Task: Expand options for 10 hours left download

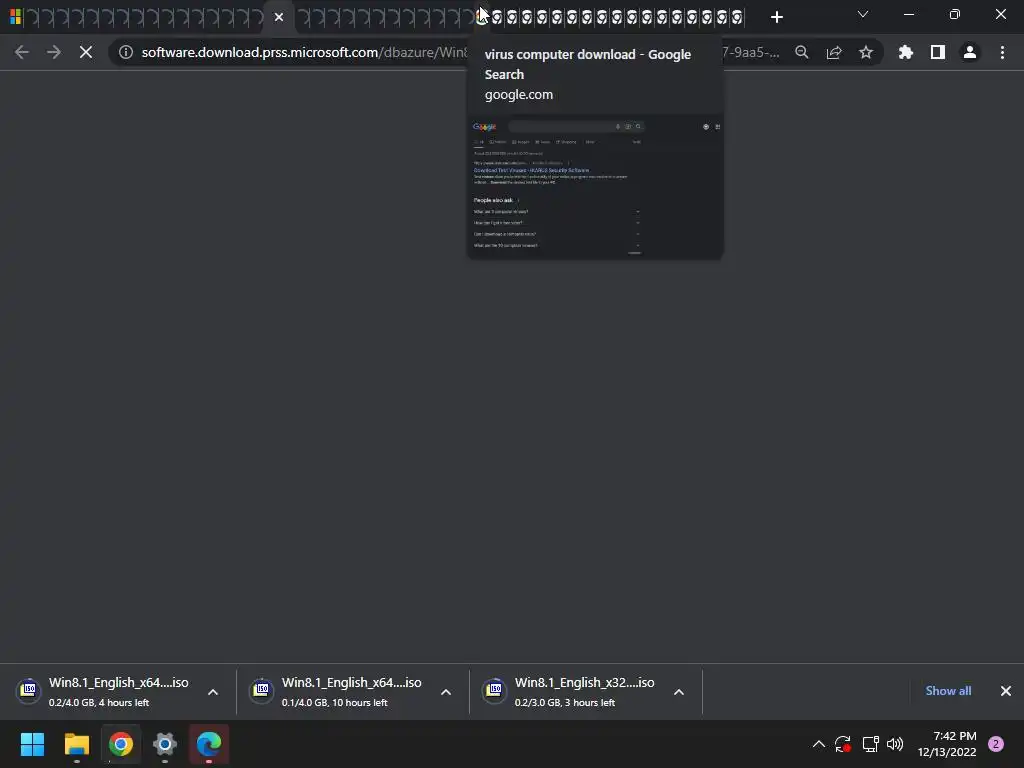Action: (446, 692)
